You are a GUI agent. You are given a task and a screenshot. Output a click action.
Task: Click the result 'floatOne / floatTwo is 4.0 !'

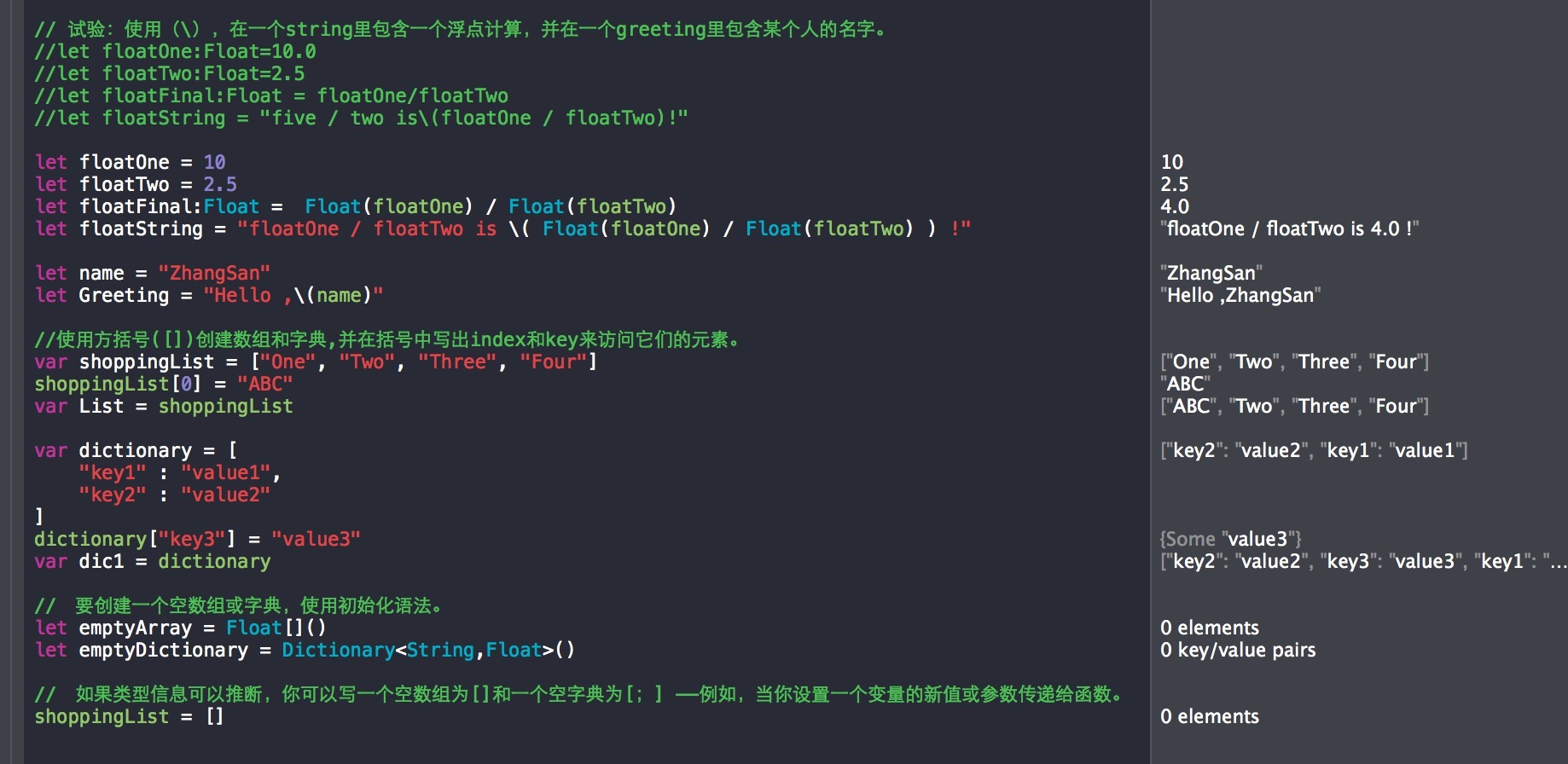click(x=1289, y=229)
